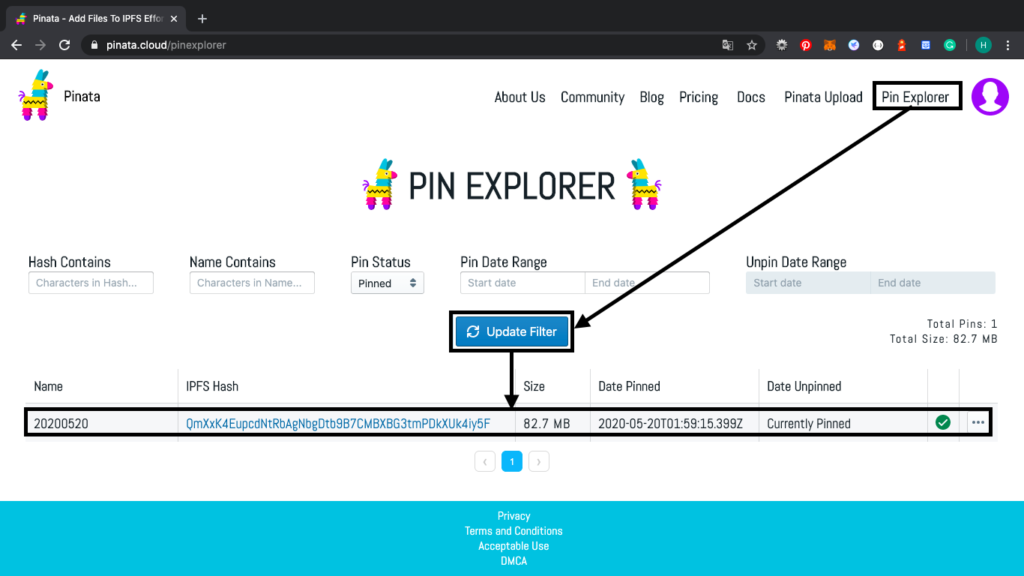Open the Pin Status dropdown
1024x576 pixels.
coord(387,283)
